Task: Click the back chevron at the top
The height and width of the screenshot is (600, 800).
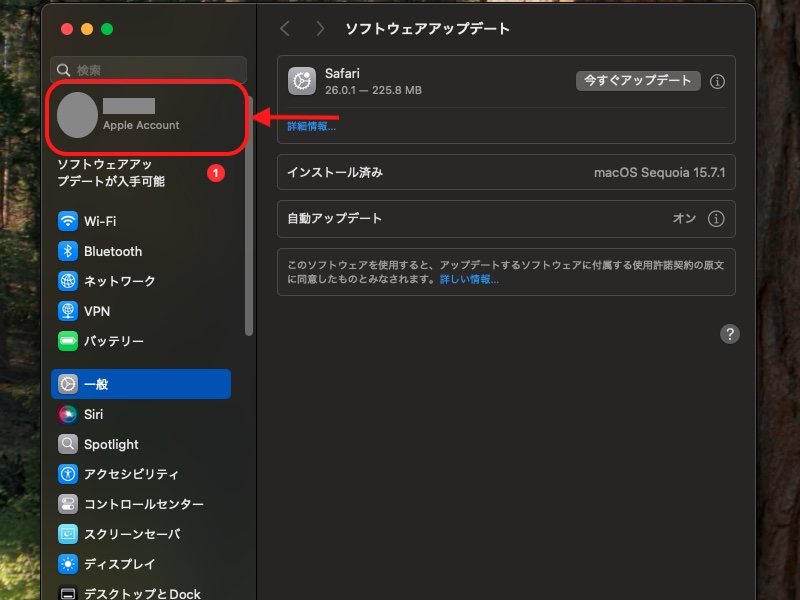Action: click(285, 29)
